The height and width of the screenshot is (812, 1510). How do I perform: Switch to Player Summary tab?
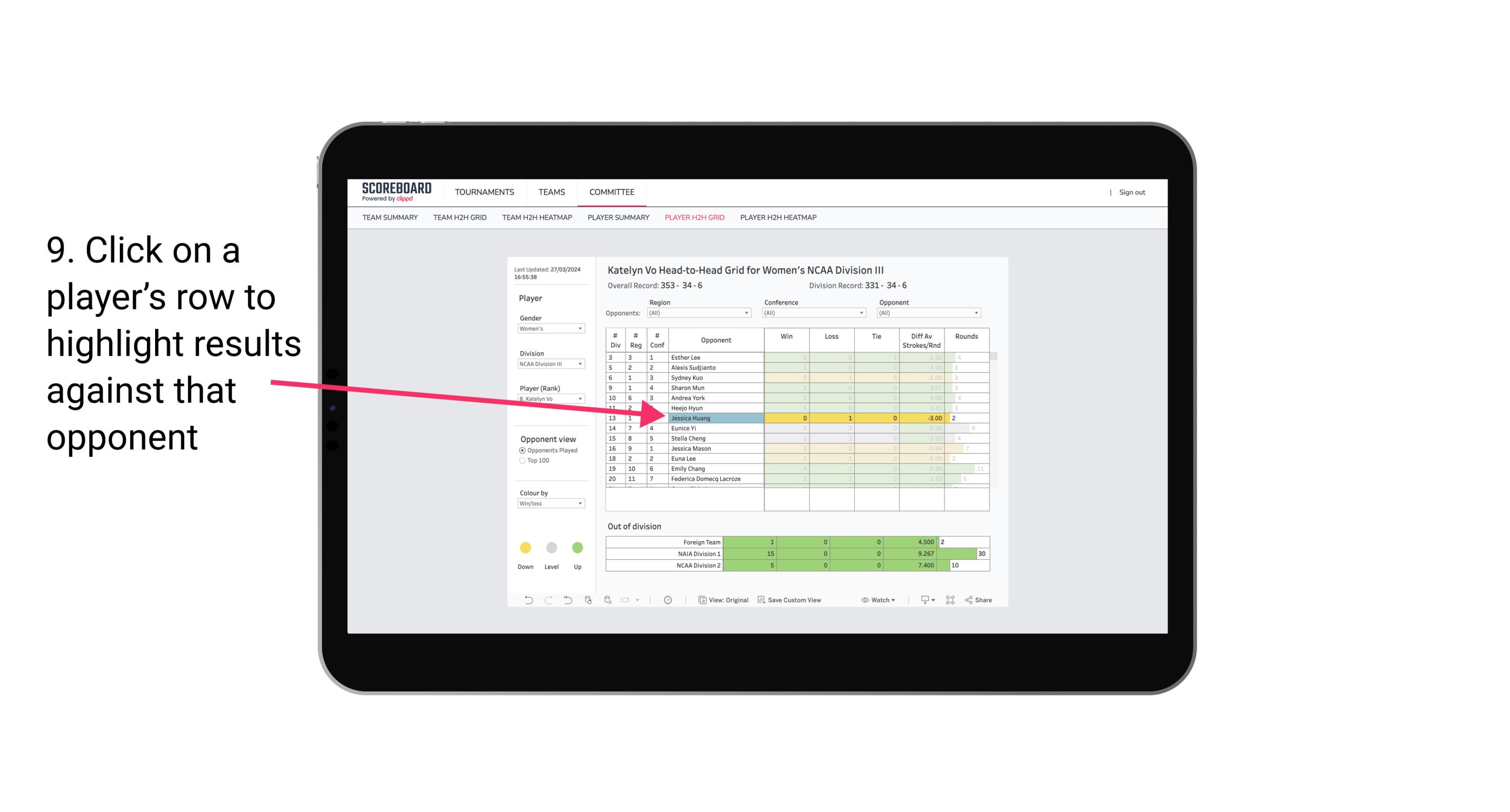[x=617, y=217]
